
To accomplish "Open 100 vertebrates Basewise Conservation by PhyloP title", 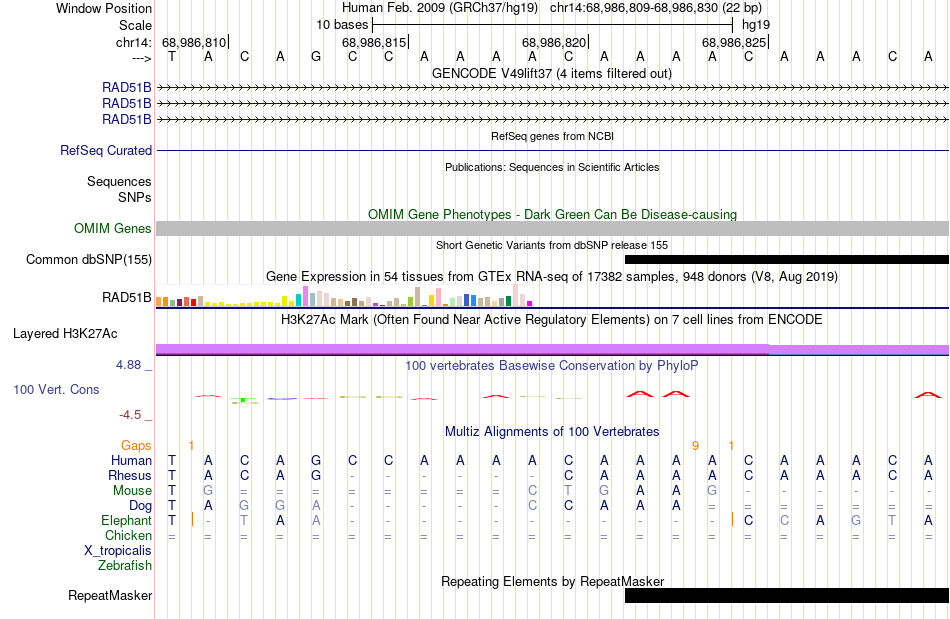I will tap(552, 366).
